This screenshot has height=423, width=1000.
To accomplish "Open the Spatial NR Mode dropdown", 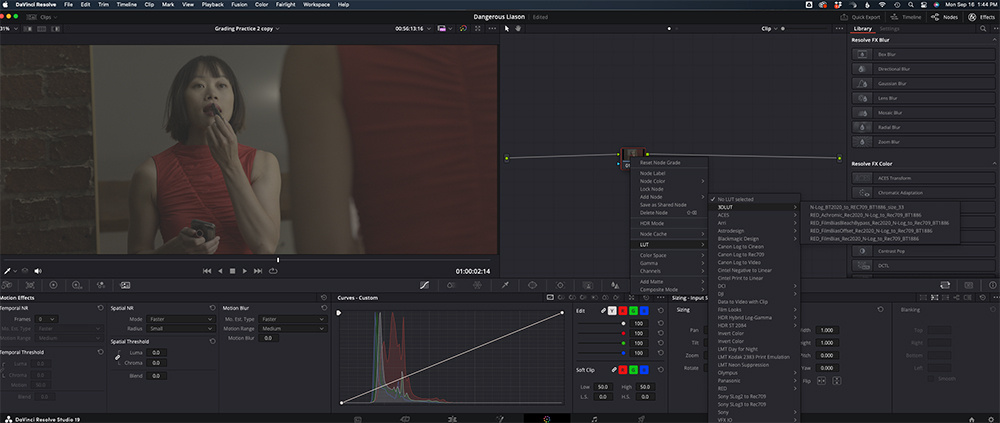I will click(x=180, y=318).
